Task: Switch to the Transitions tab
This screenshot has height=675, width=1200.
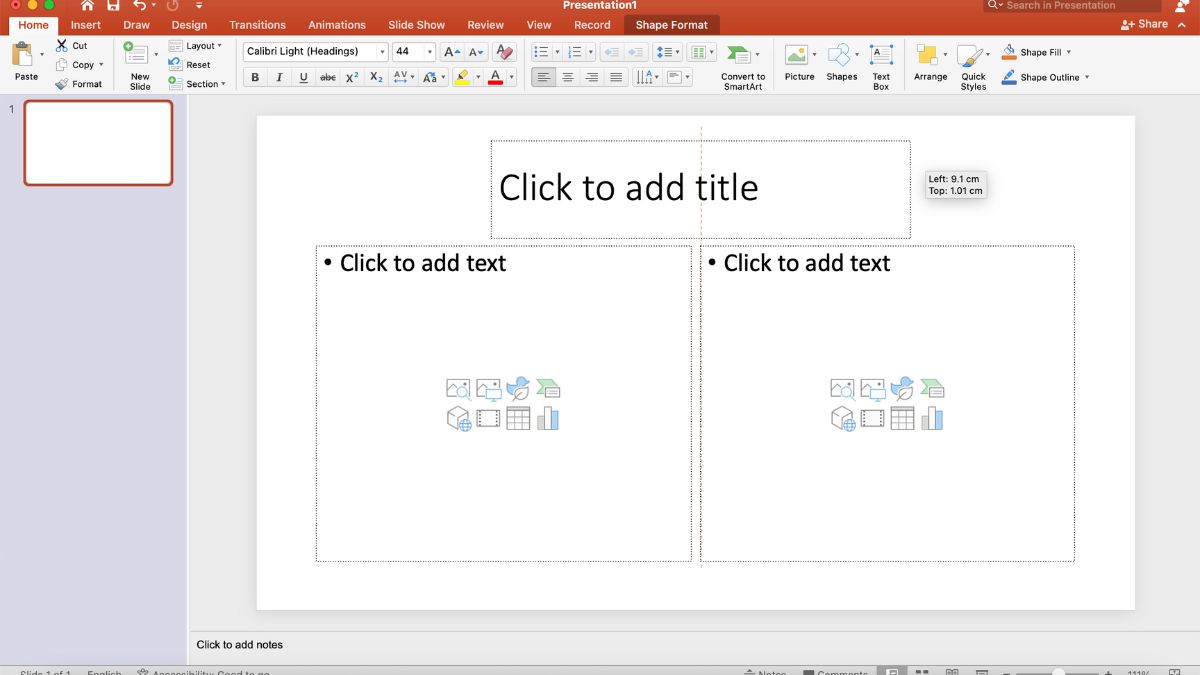Action: tap(257, 24)
